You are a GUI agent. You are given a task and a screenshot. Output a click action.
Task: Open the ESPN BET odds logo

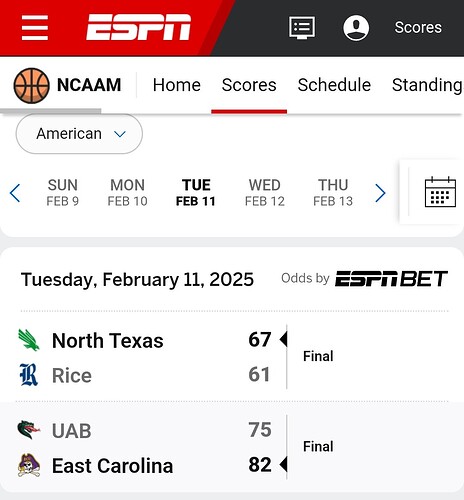[391, 279]
